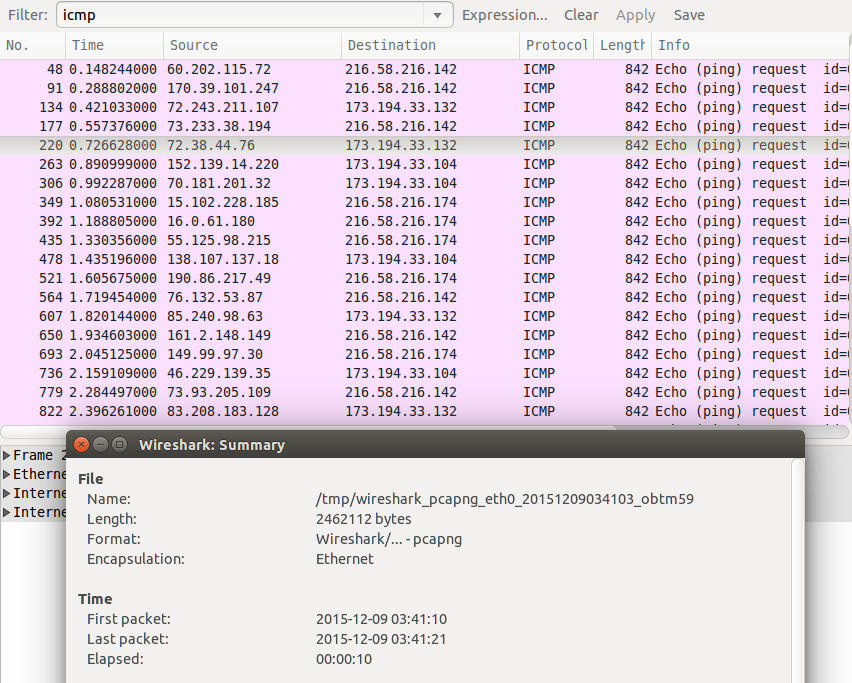Select packet number 48
852x683 pixels.
point(300,69)
